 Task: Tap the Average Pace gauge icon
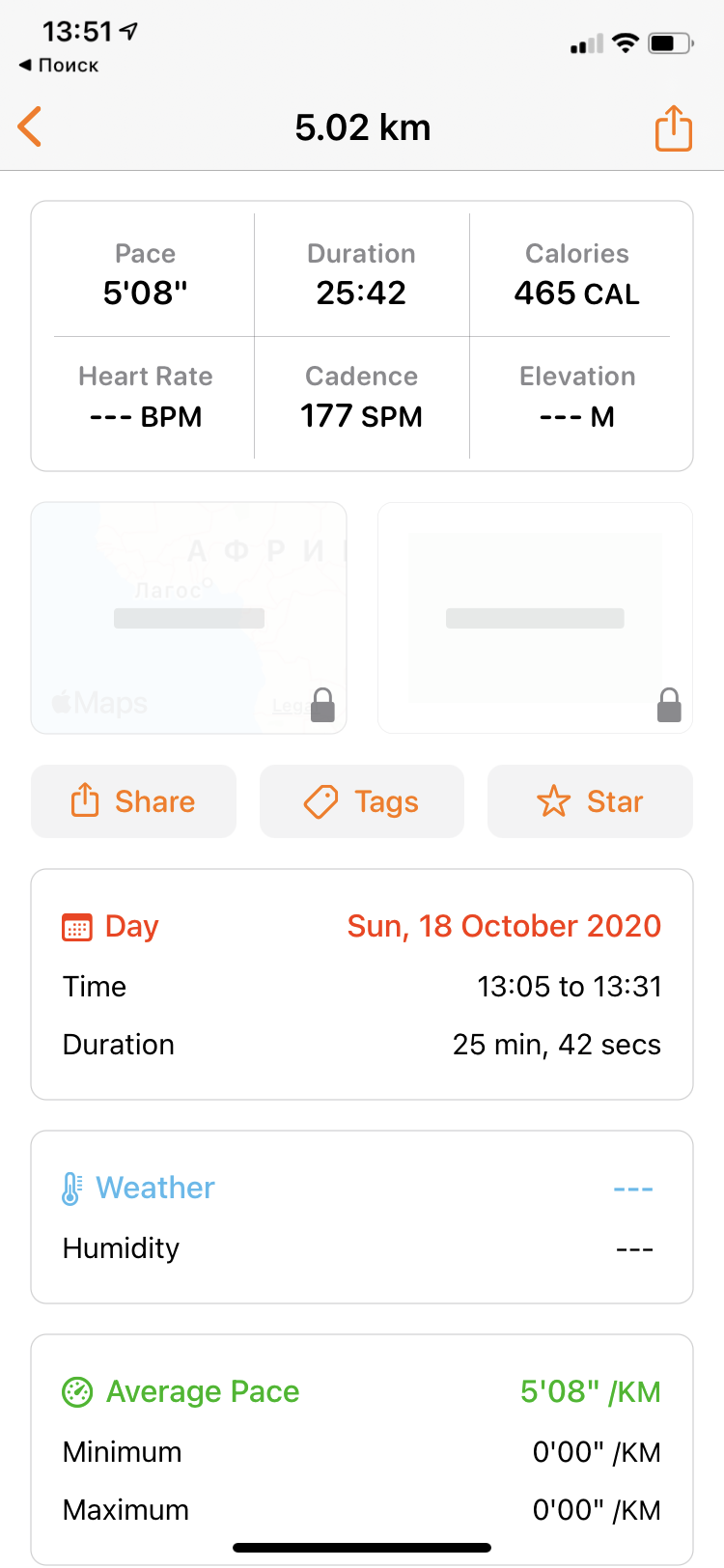[77, 1392]
